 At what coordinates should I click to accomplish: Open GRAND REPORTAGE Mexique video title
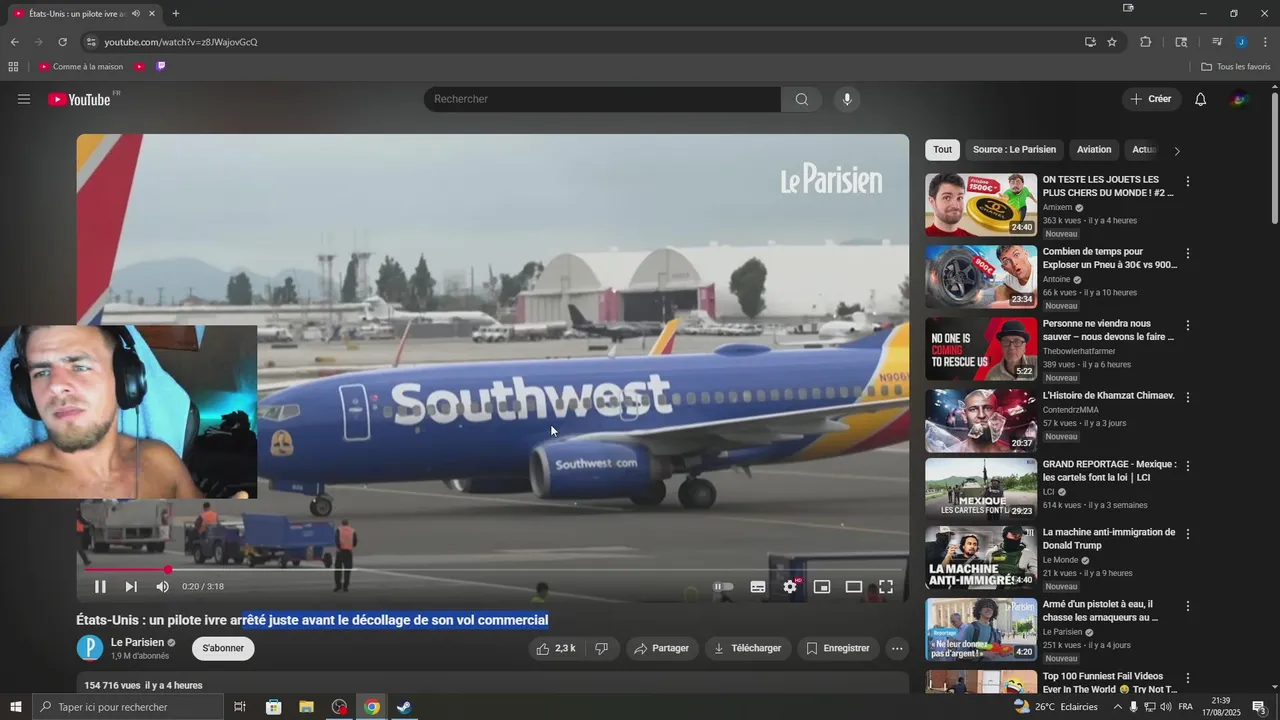1109,471
